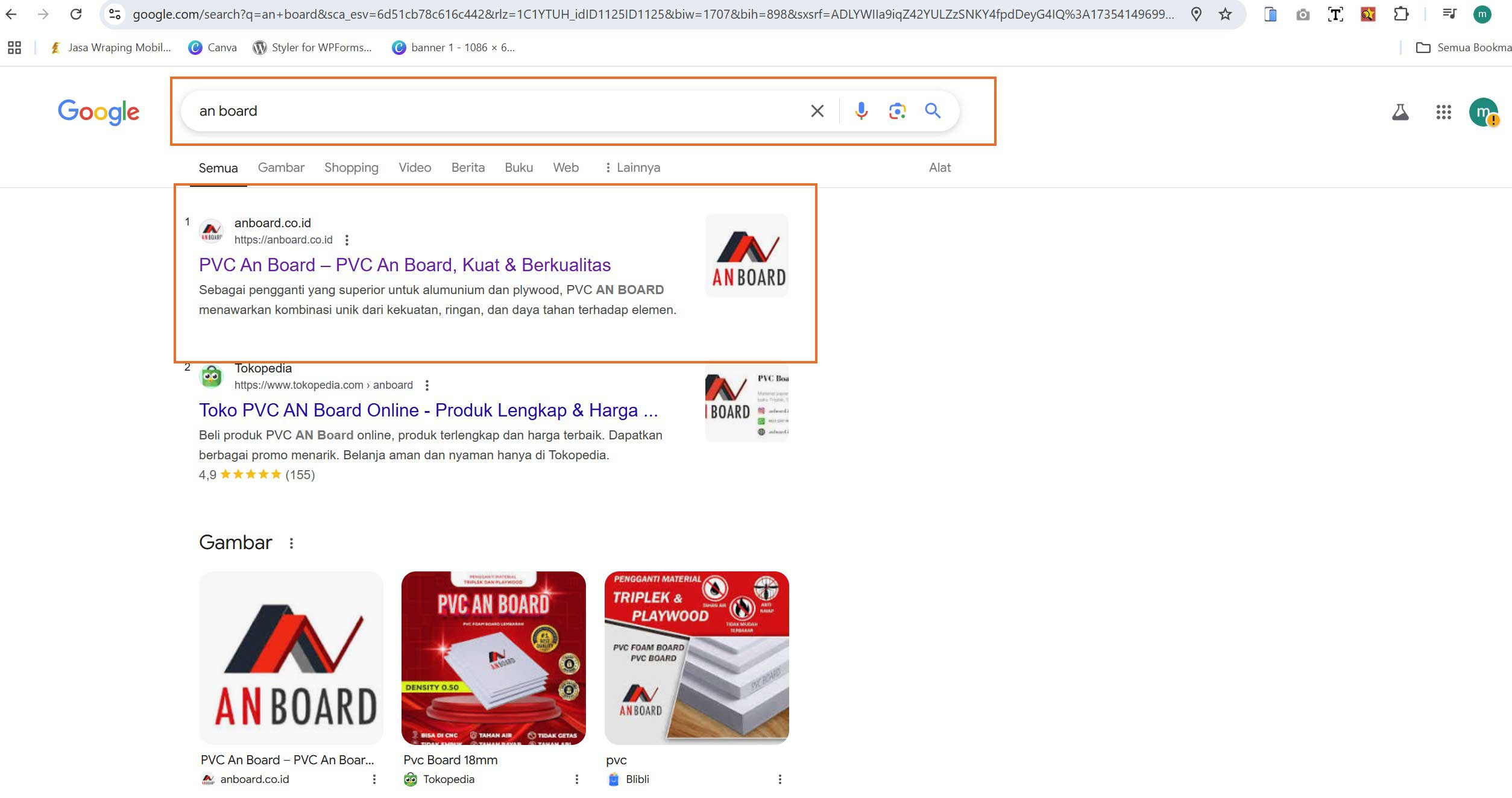Open PVC An Board Kuat & Berkualitas result
Screen dimensions: 1512x798
pyautogui.click(x=405, y=265)
